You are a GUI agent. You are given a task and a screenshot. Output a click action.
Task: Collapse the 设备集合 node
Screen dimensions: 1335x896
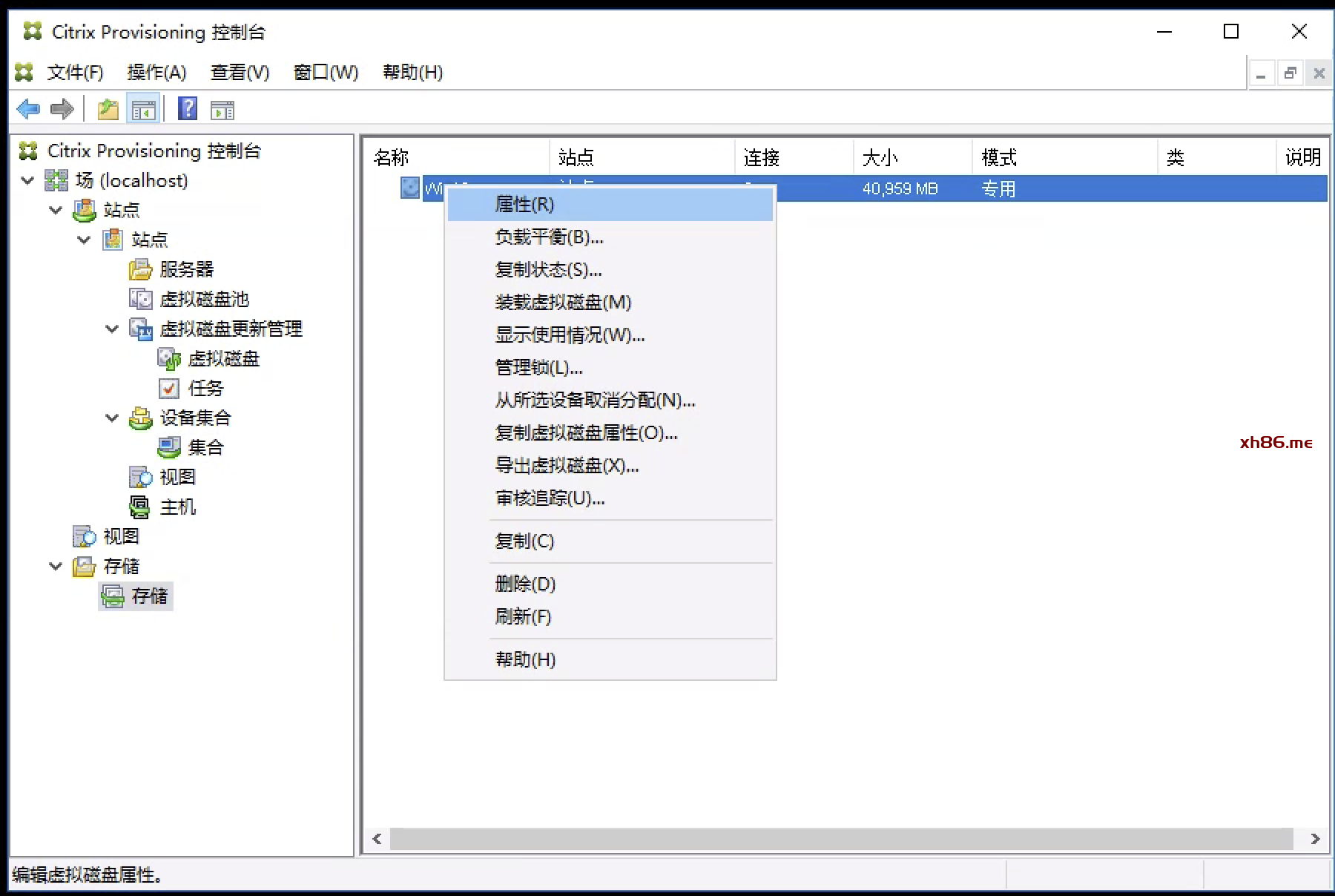(112, 418)
